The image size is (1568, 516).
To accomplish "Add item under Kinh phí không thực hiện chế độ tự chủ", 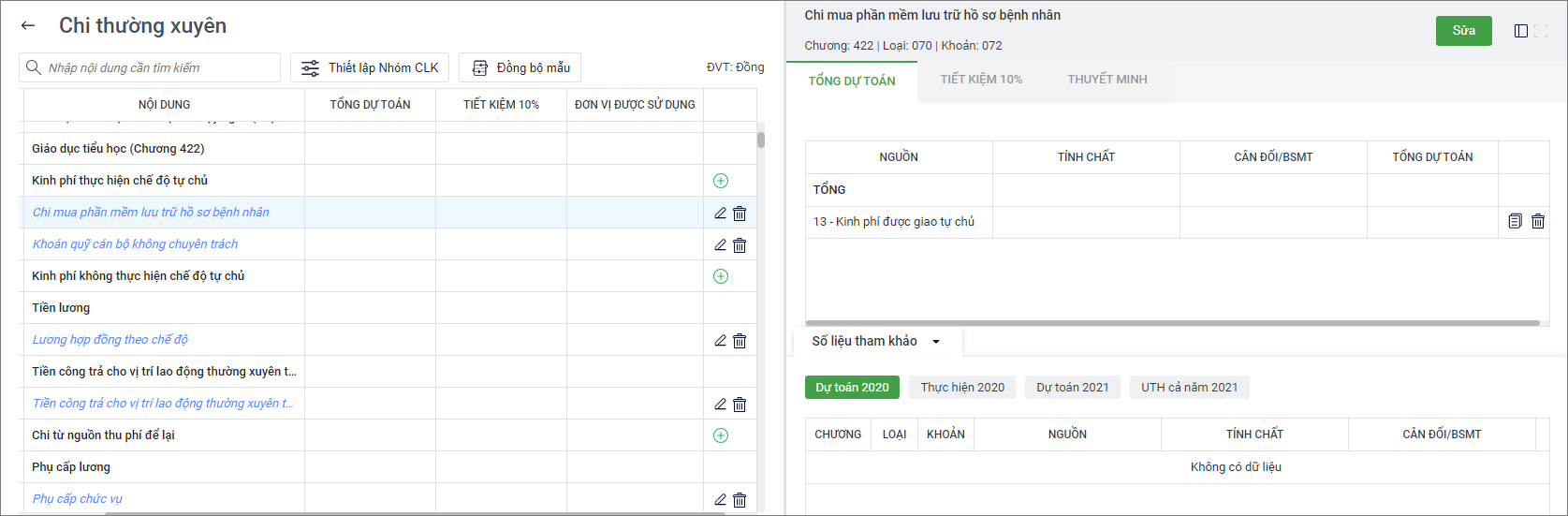I will (x=720, y=276).
